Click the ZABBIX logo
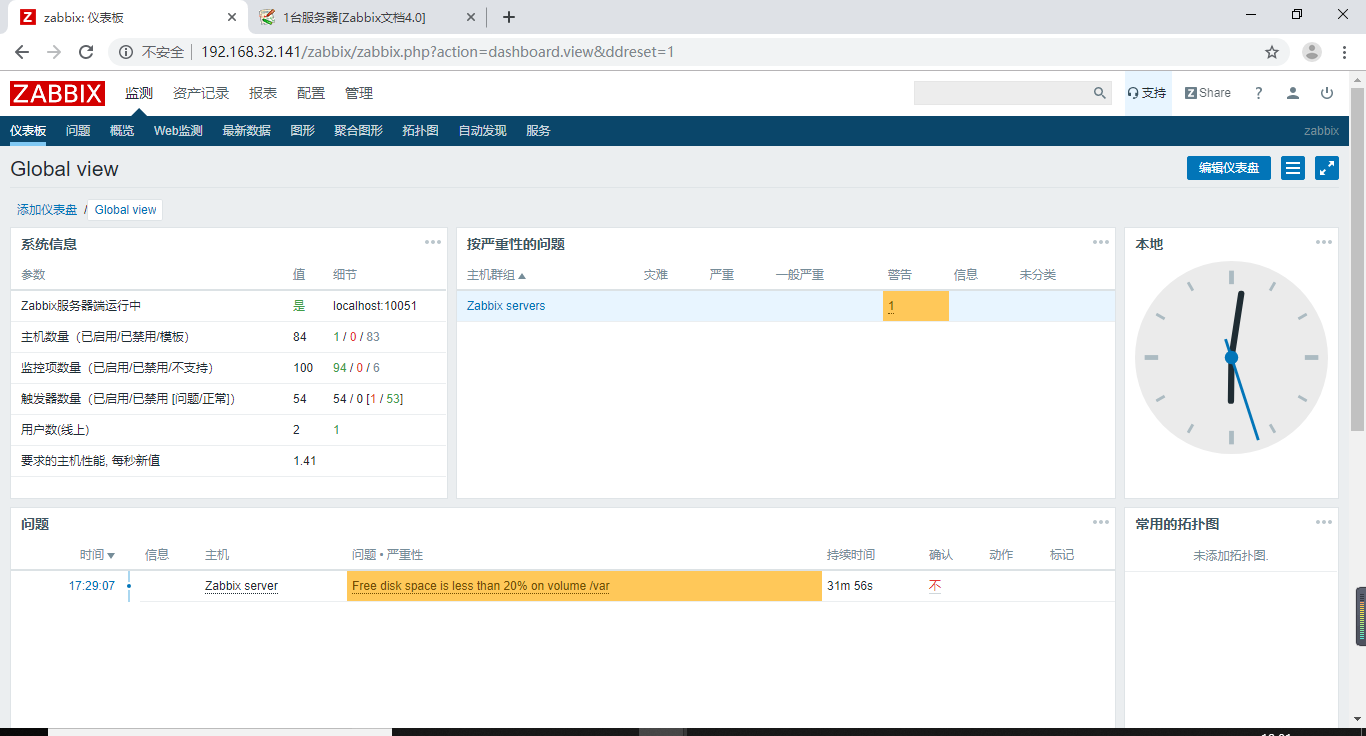The image size is (1366, 736). [x=57, y=93]
